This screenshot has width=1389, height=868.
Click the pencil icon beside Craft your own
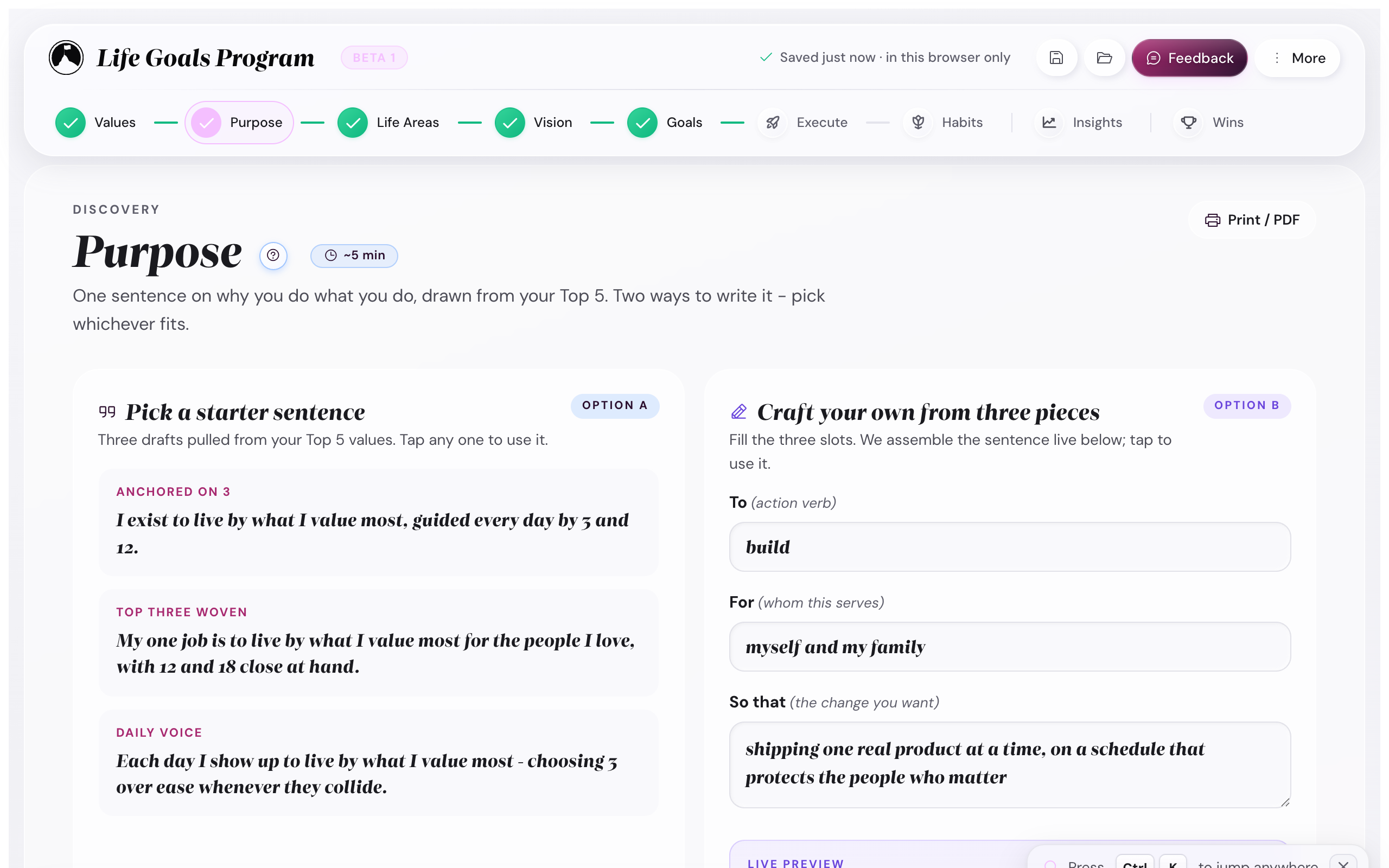tap(738, 412)
